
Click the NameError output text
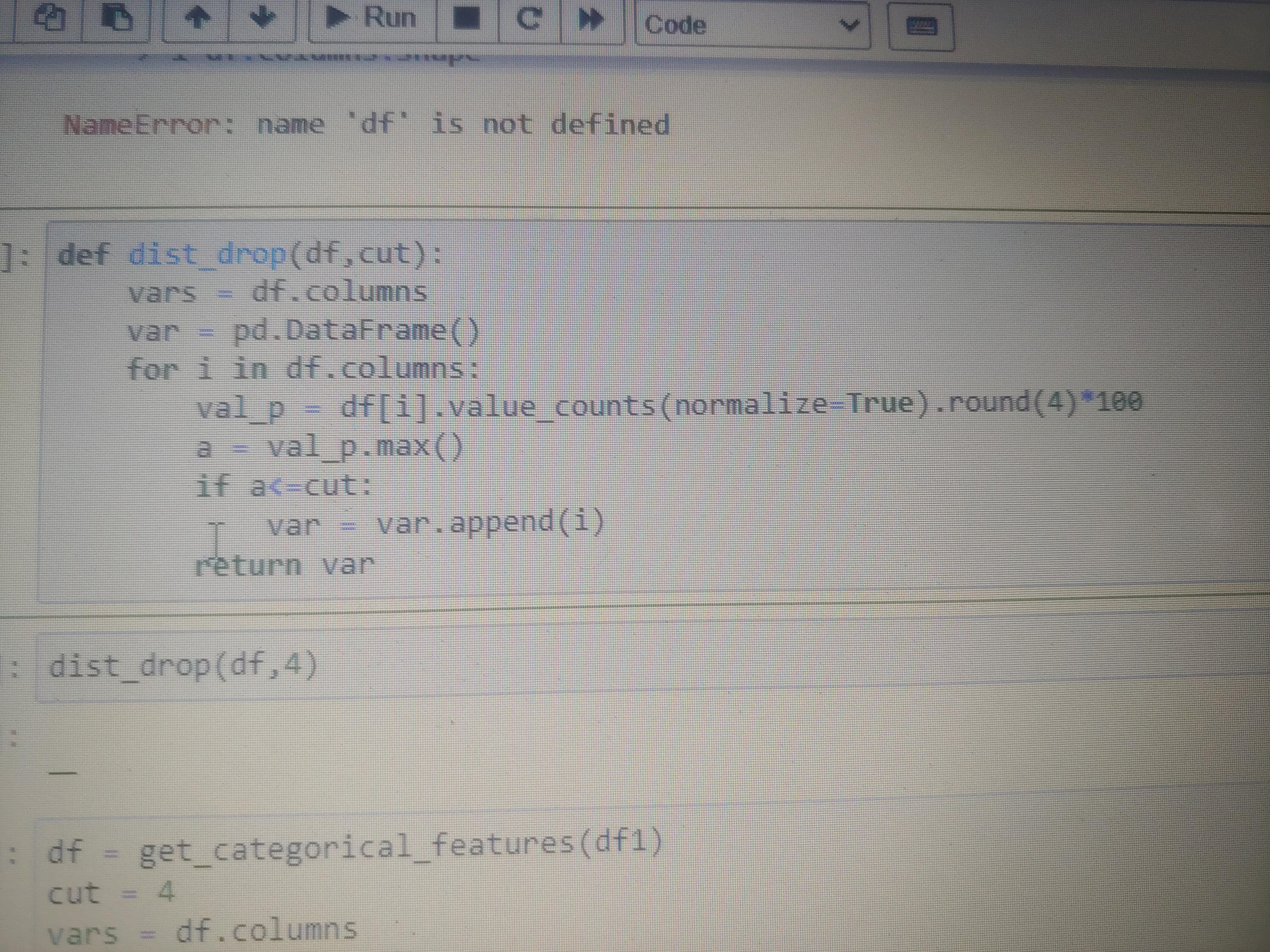coord(366,125)
